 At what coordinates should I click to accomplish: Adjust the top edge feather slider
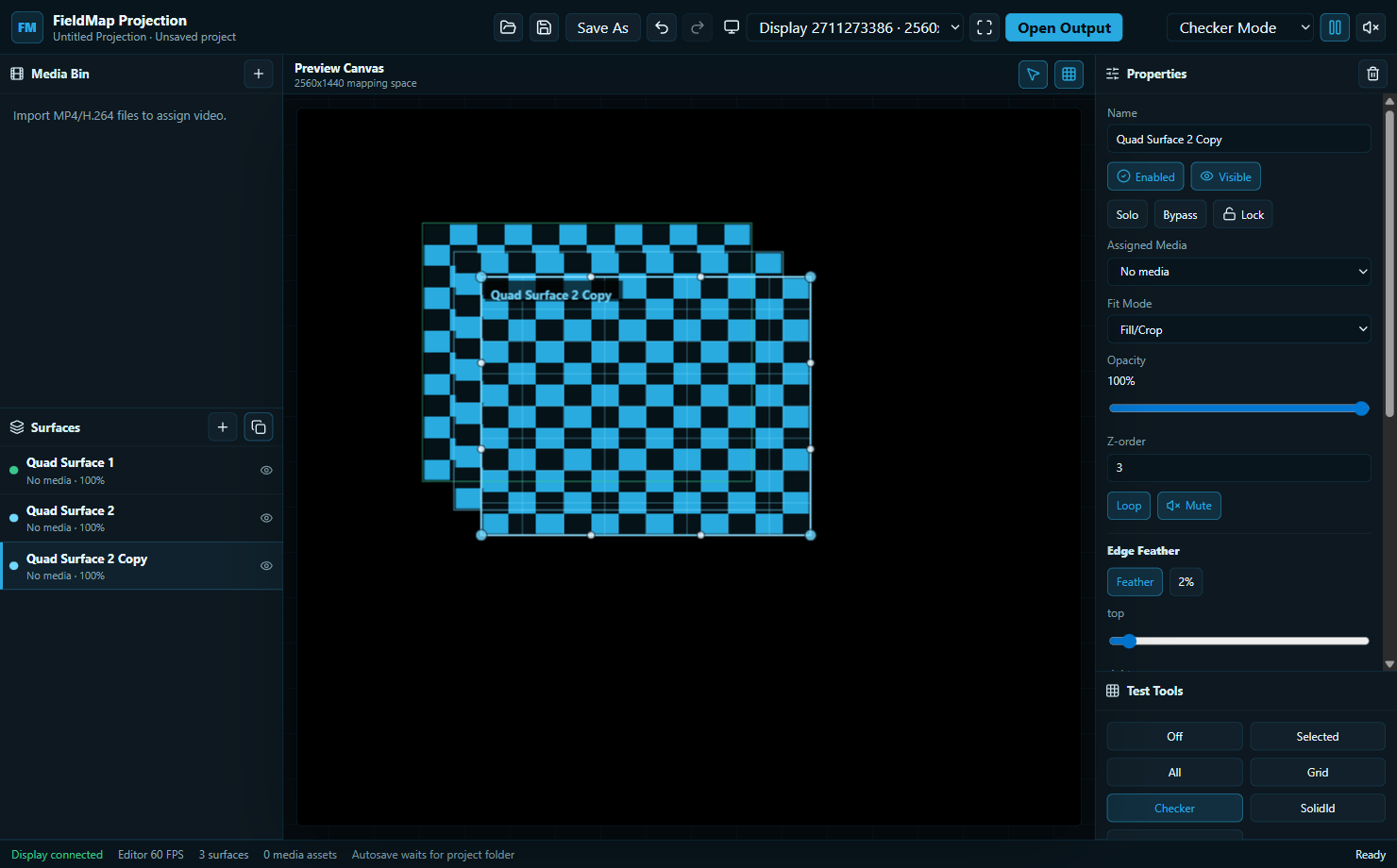[x=1238, y=641]
